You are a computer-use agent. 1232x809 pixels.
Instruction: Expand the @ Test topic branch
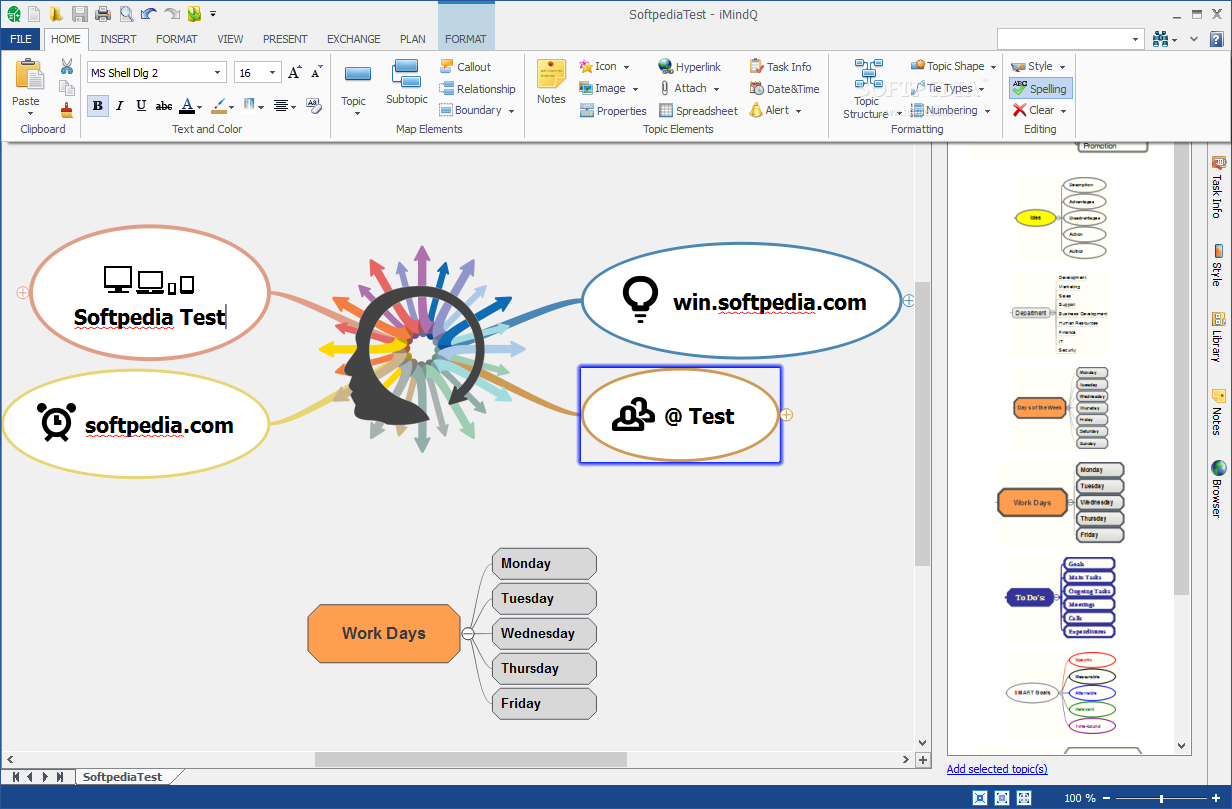786,414
